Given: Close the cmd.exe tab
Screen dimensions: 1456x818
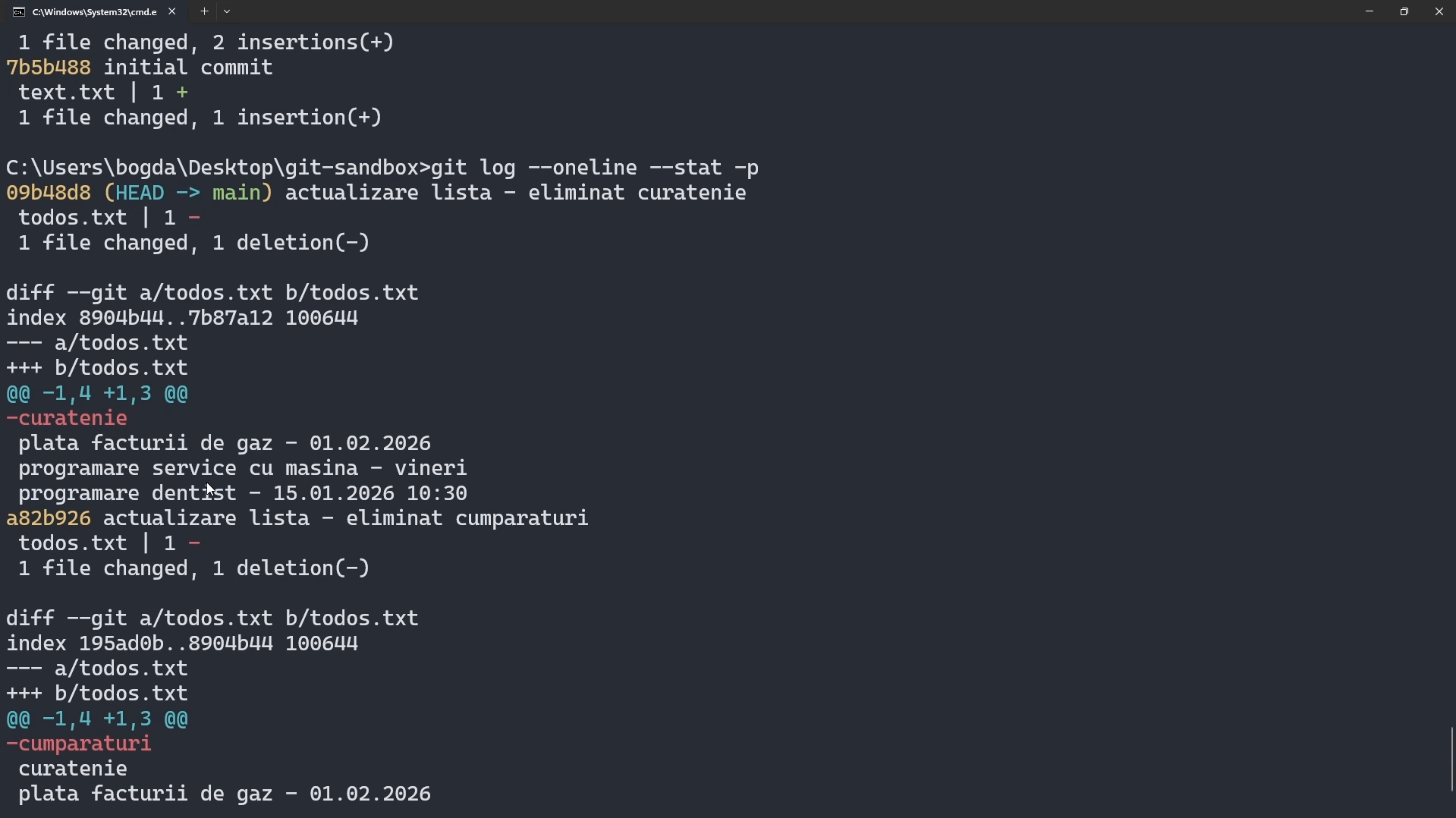Looking at the screenshot, I should click(x=172, y=11).
